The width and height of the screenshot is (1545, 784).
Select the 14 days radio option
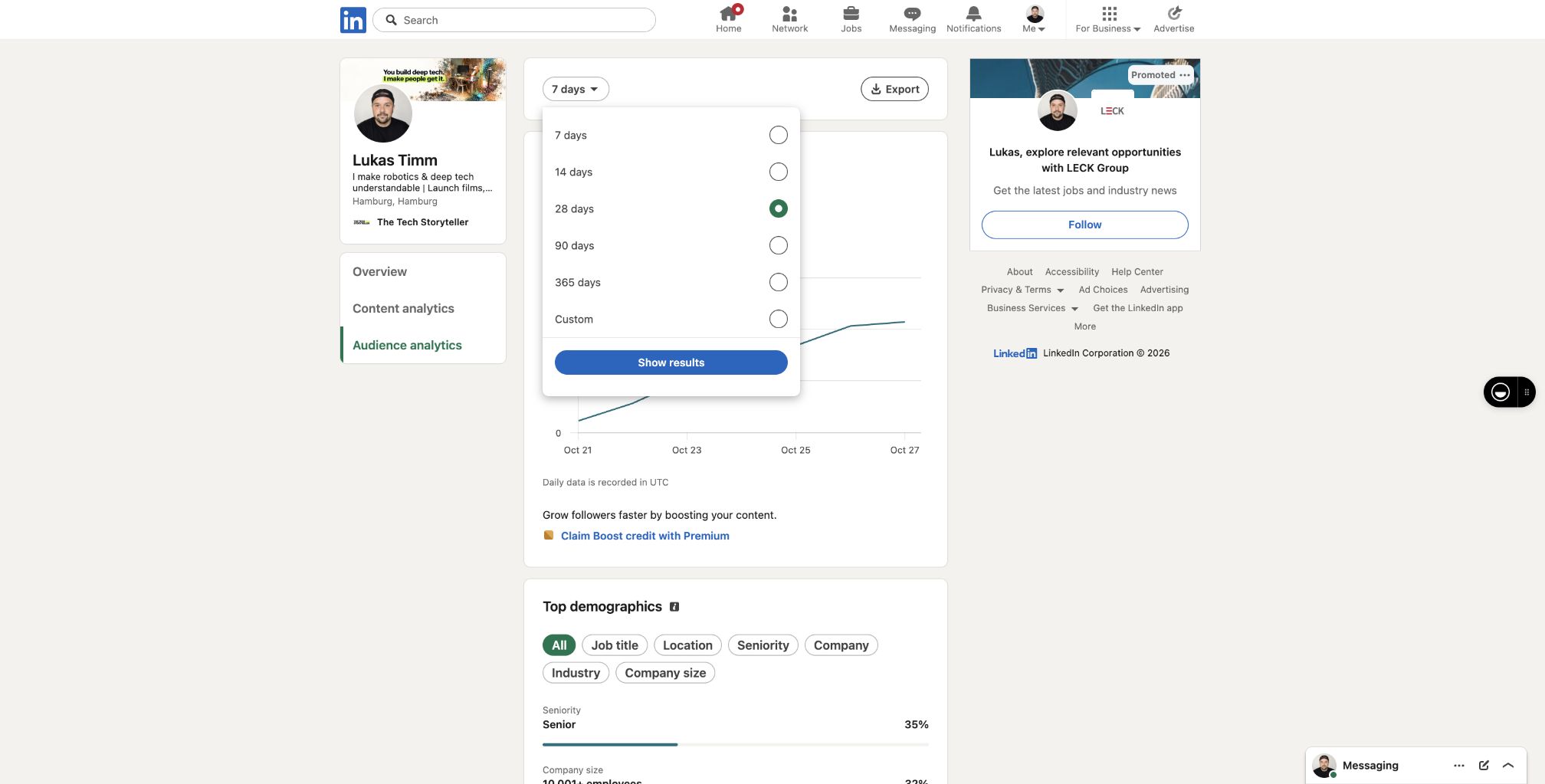pyautogui.click(x=779, y=172)
